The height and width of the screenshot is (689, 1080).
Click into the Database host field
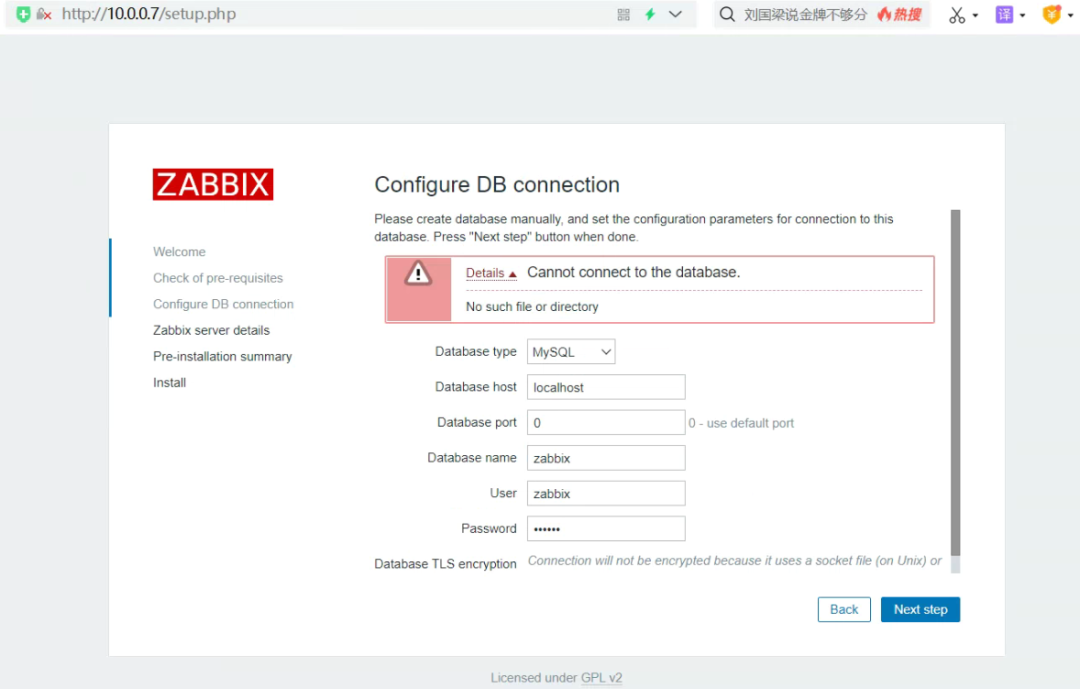606,387
